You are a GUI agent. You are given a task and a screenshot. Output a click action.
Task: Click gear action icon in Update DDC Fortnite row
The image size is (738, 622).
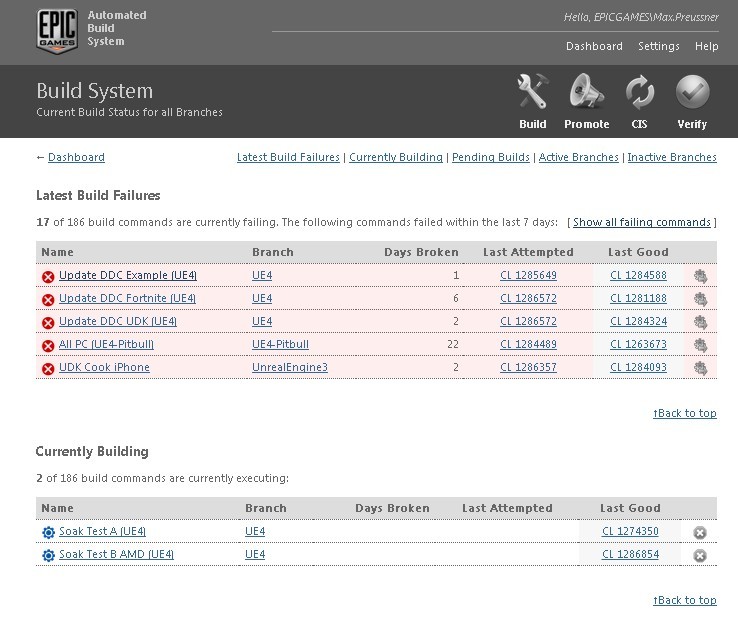[700, 299]
